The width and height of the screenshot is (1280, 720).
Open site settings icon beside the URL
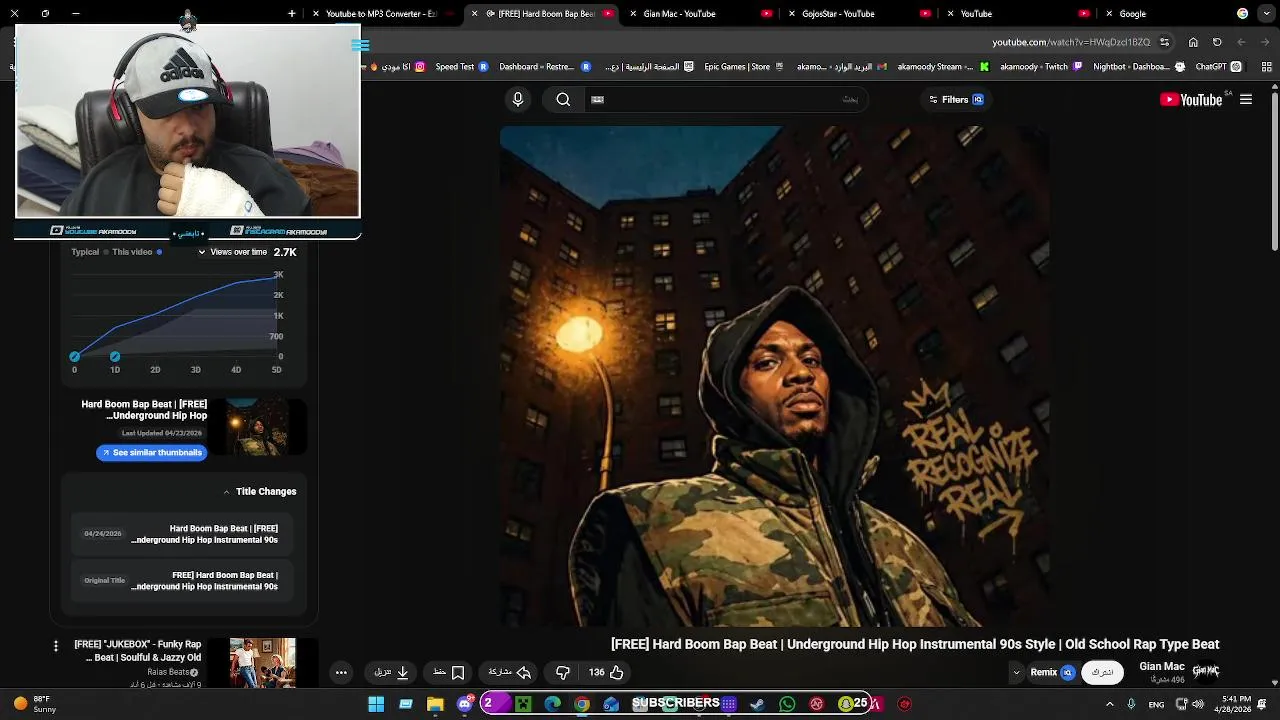point(1164,42)
